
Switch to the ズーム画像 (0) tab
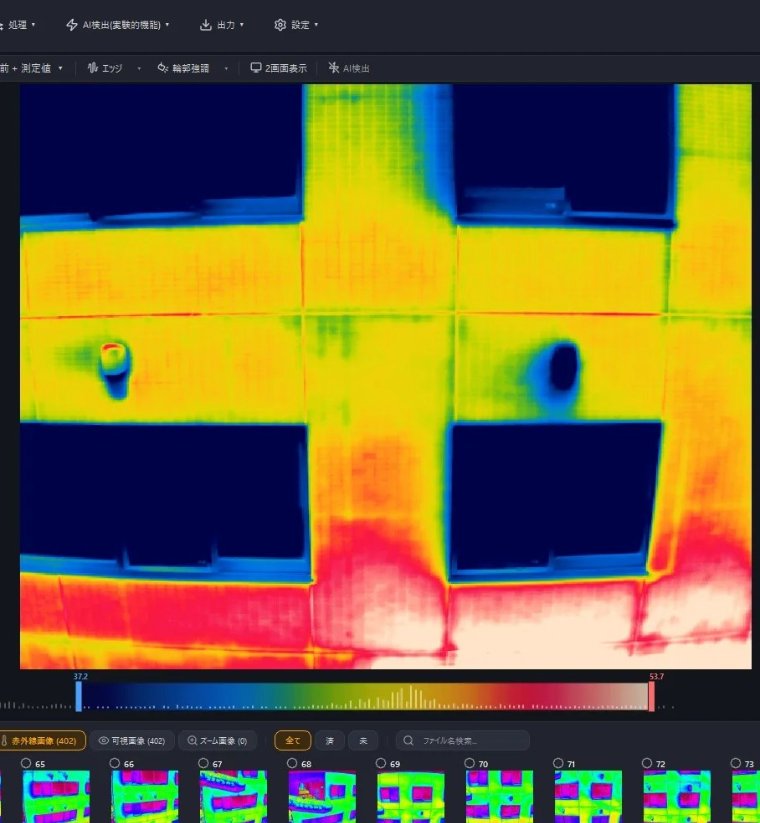point(217,741)
